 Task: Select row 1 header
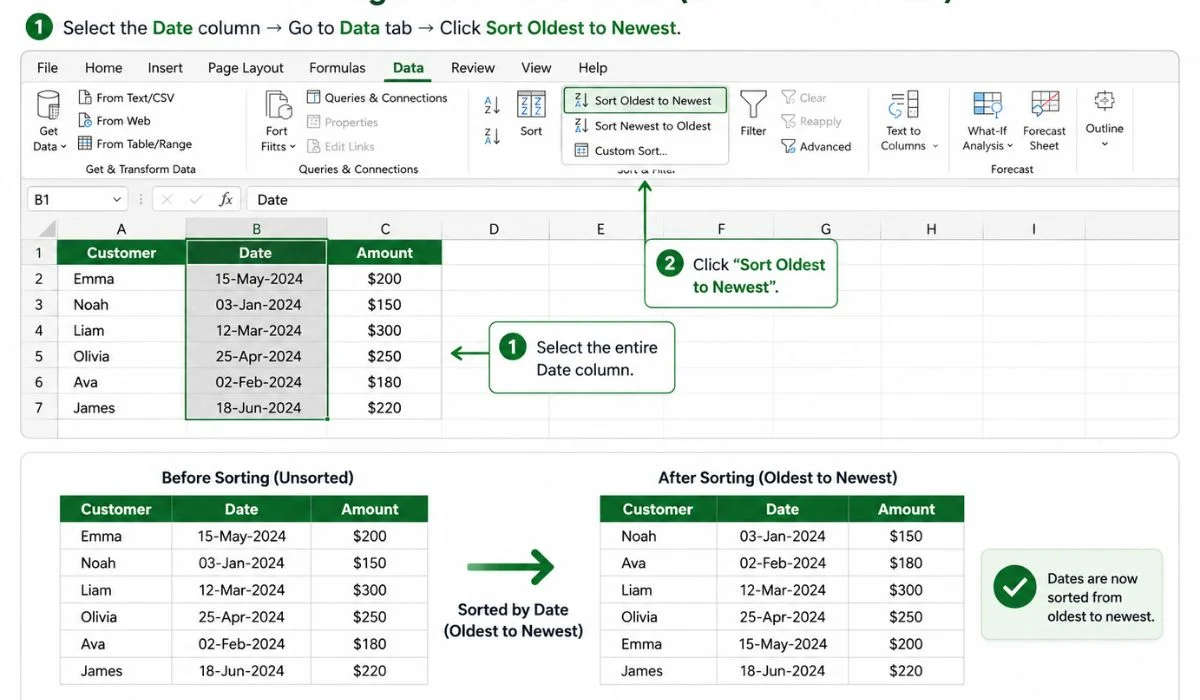pyautogui.click(x=39, y=253)
